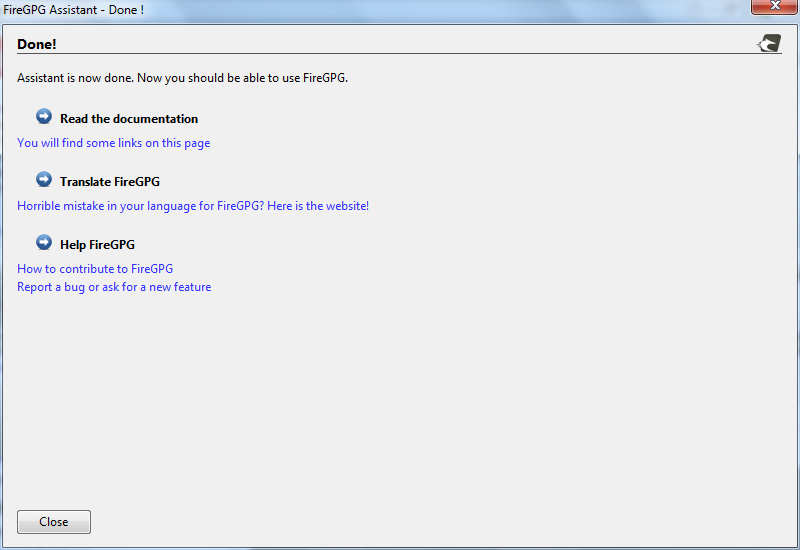Viewport: 800px width, 550px height.
Task: Click arrow icon beside Read the documentation
Action: pyautogui.click(x=44, y=117)
